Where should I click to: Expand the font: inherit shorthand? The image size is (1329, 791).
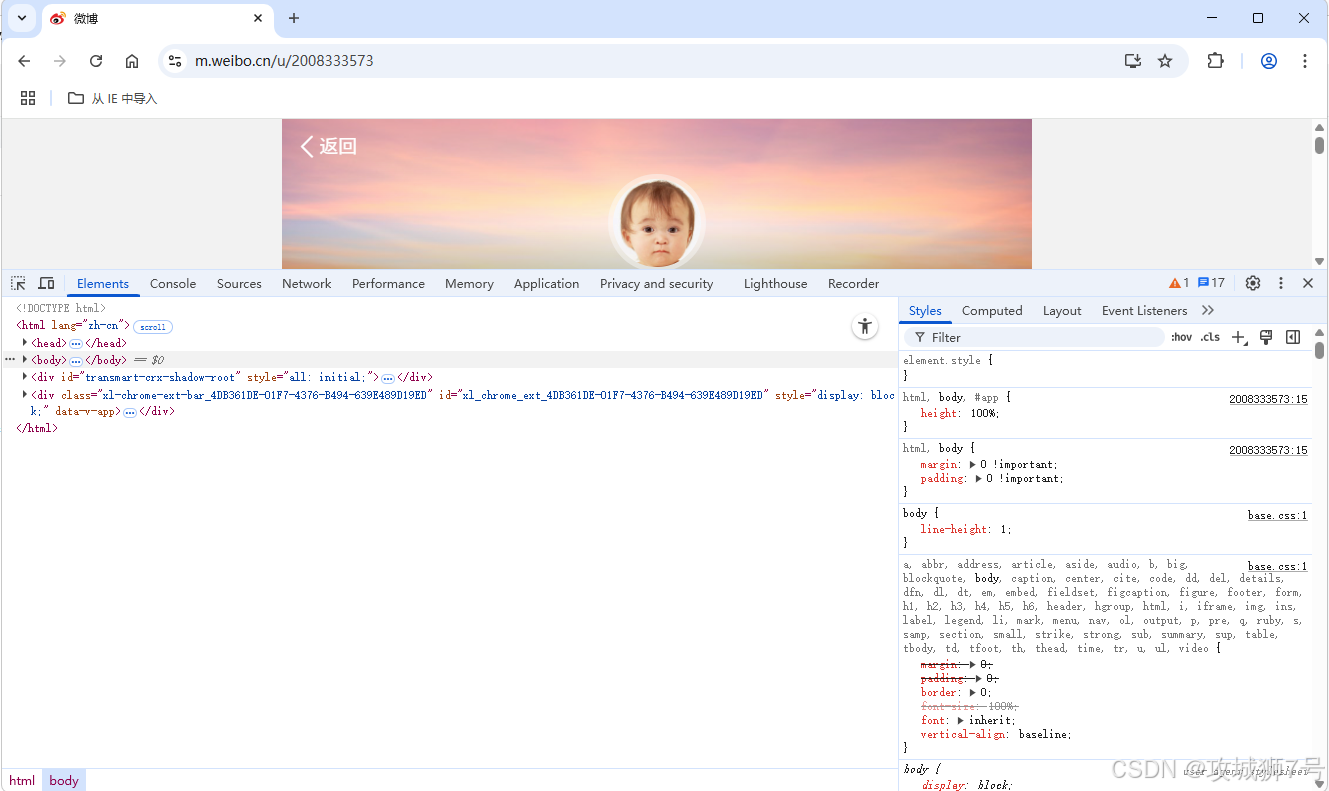click(961, 720)
